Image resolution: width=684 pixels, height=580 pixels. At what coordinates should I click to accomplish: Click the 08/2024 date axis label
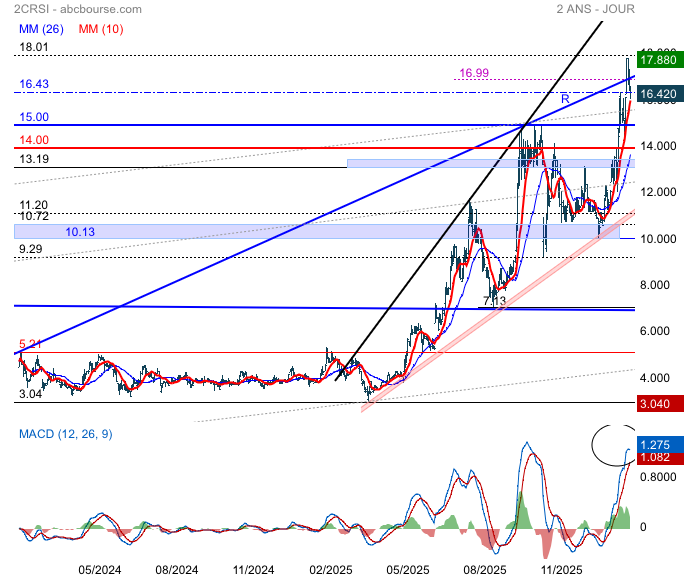[x=177, y=570]
